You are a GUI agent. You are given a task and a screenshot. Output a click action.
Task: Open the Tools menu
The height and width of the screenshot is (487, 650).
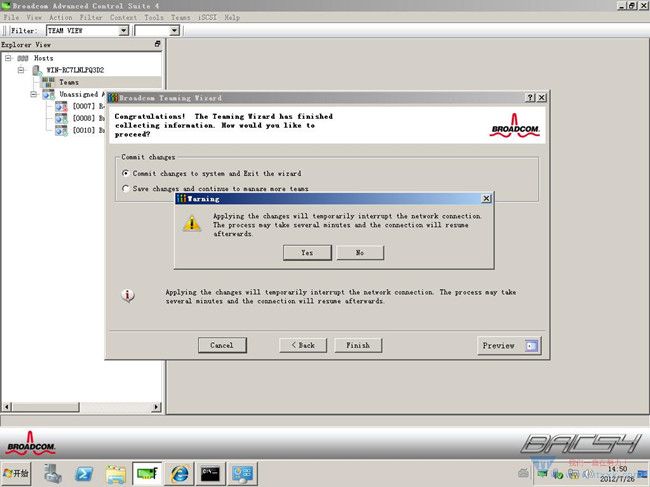click(154, 17)
